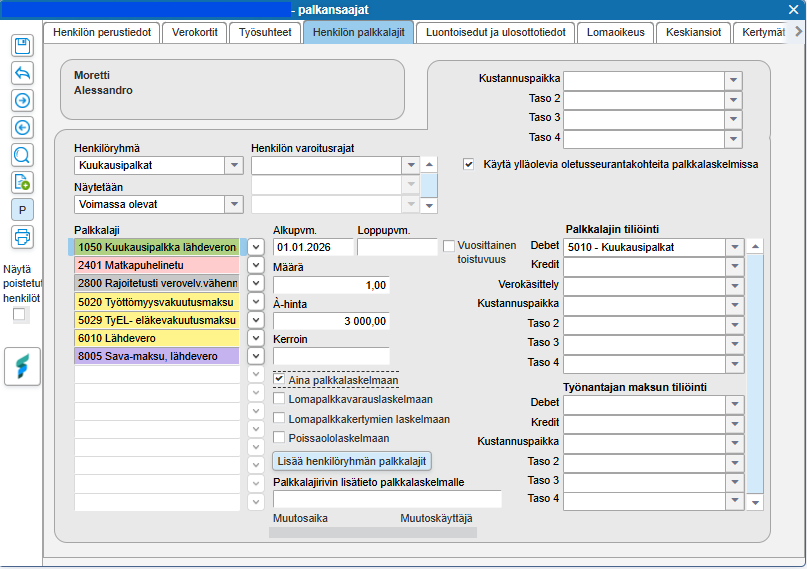Expand 8005 Sava-maksu row dropdown arrow
The width and height of the screenshot is (807, 569).
point(256,356)
